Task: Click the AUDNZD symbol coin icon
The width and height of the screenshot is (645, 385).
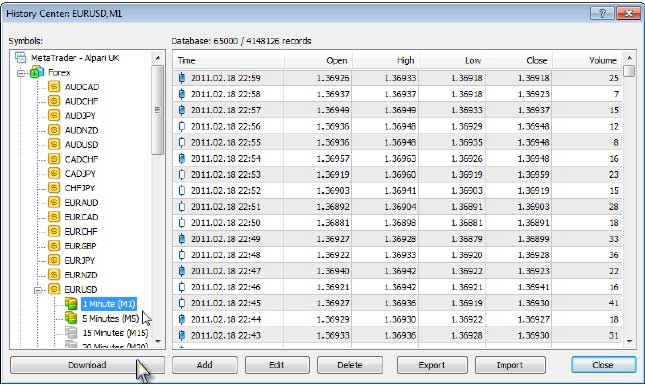Action: click(x=54, y=130)
